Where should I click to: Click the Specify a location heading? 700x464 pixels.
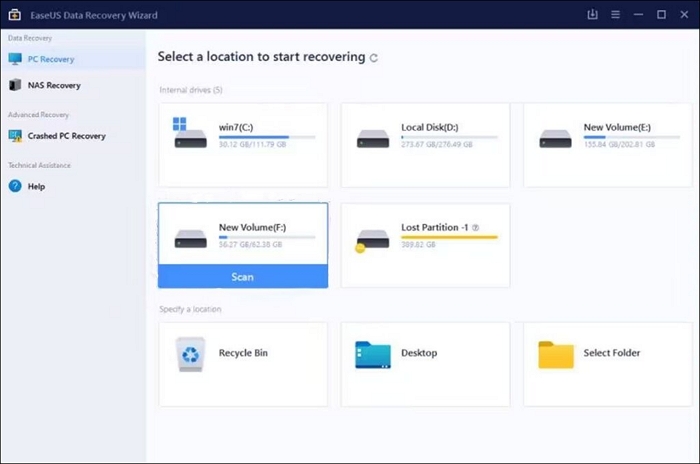(190, 309)
